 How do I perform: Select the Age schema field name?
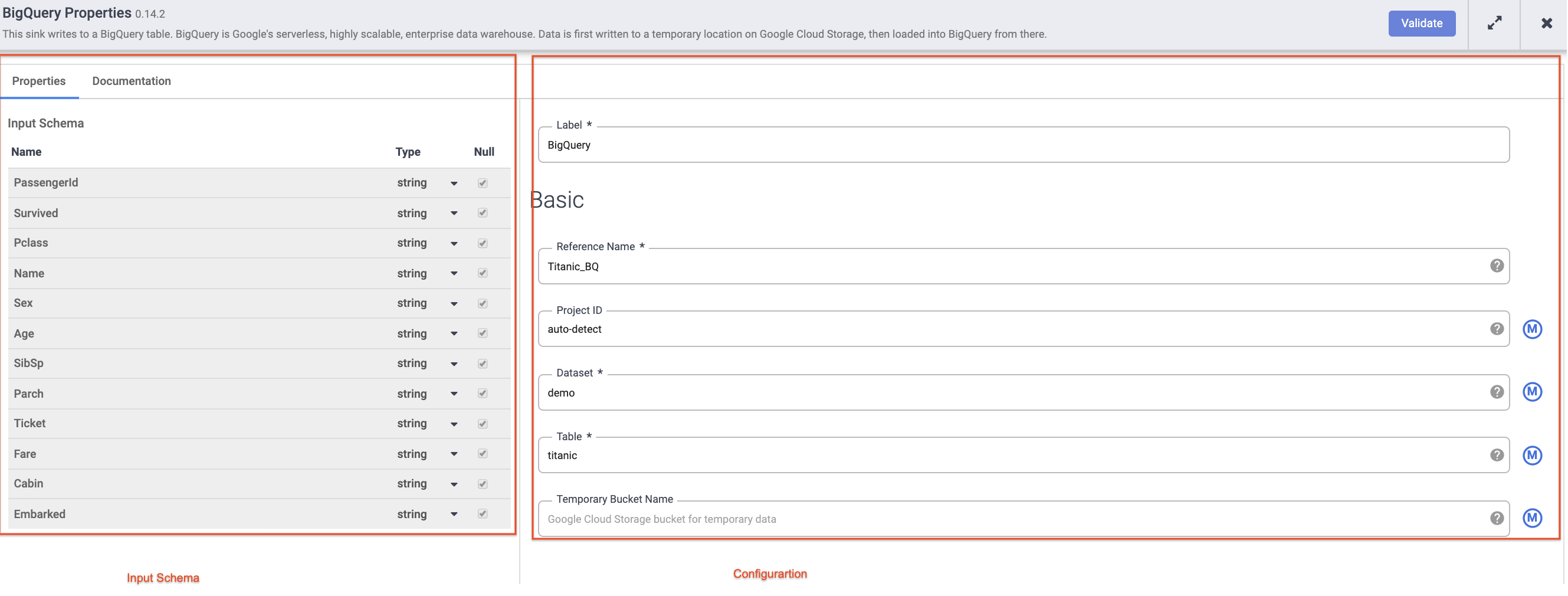[x=24, y=333]
